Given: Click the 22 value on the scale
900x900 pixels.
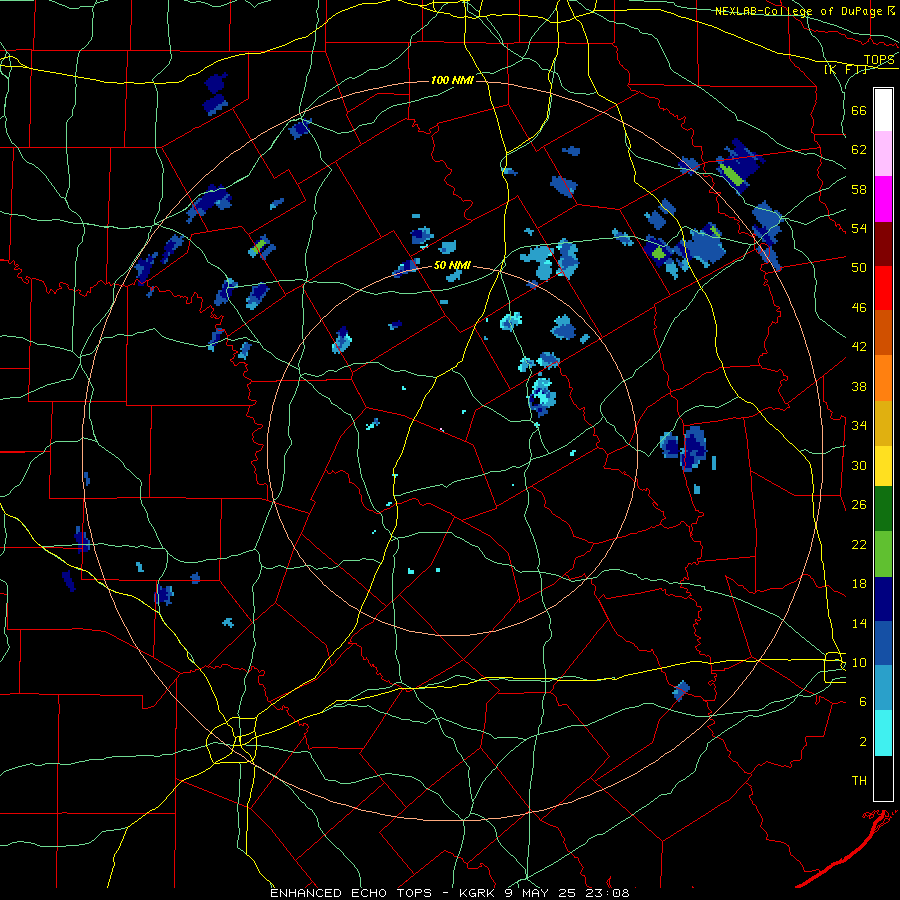Looking at the screenshot, I should tap(859, 544).
